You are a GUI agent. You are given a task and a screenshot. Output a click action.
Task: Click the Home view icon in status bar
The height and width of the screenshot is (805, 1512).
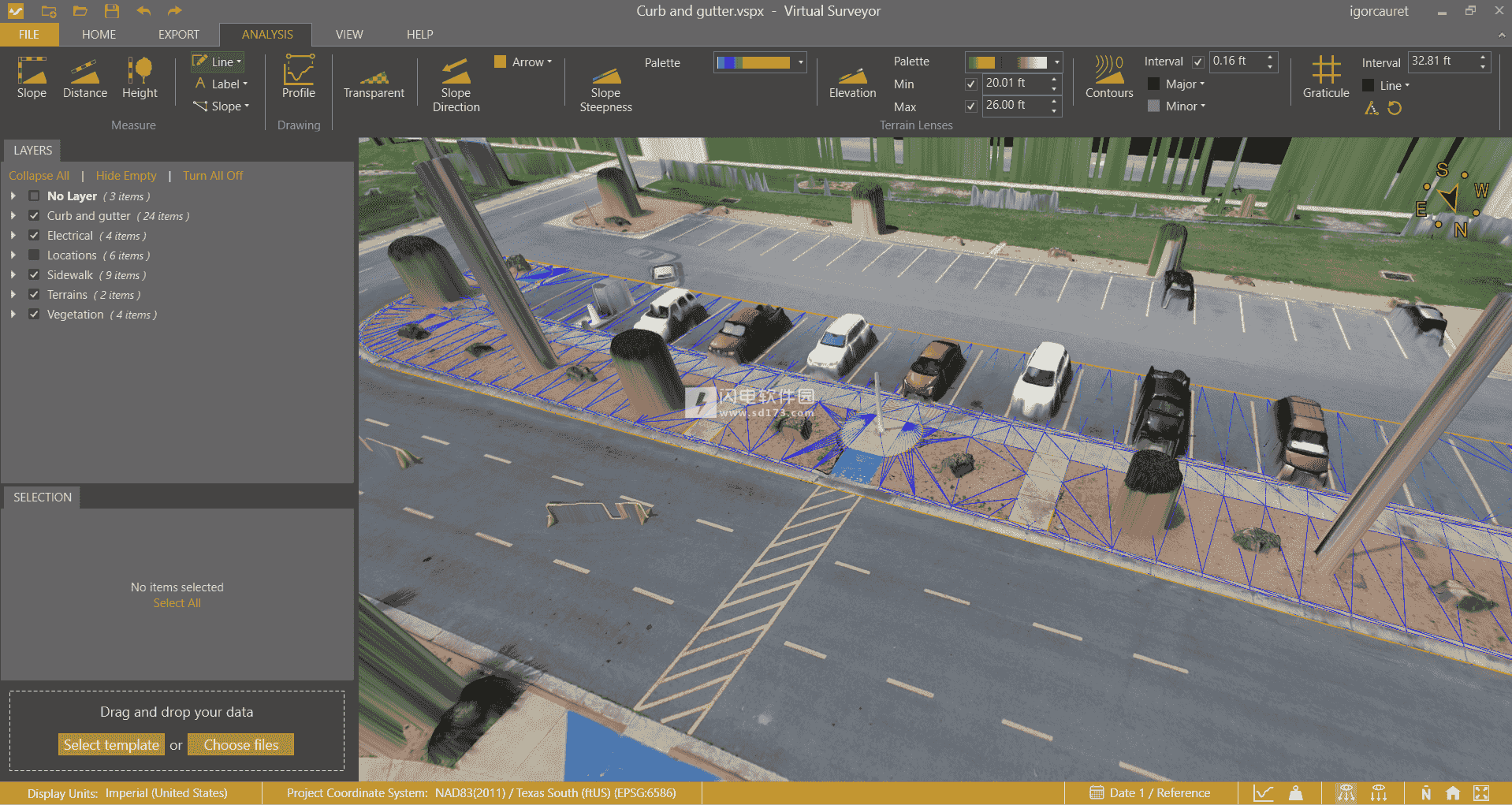1453,793
